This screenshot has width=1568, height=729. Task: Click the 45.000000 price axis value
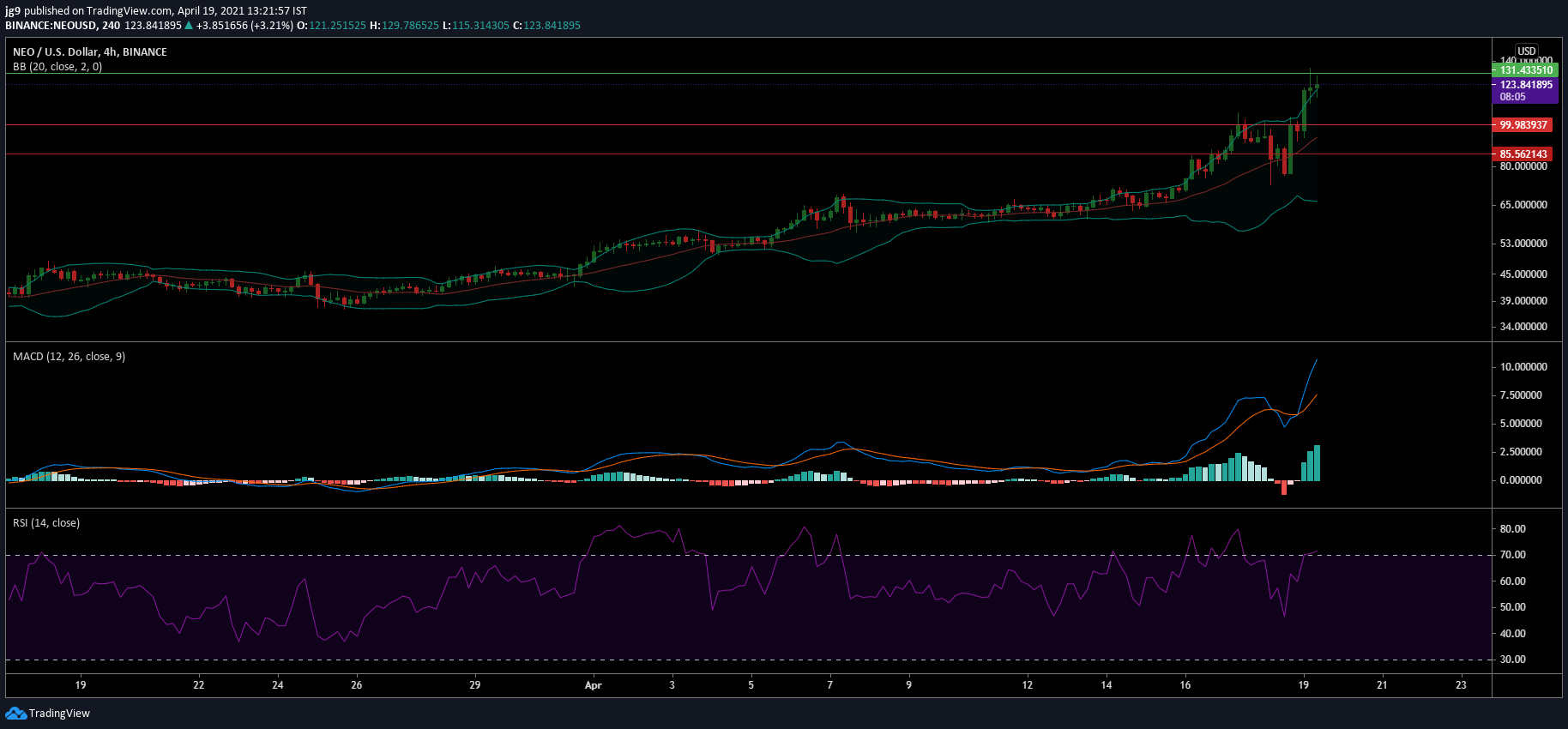tap(1523, 274)
